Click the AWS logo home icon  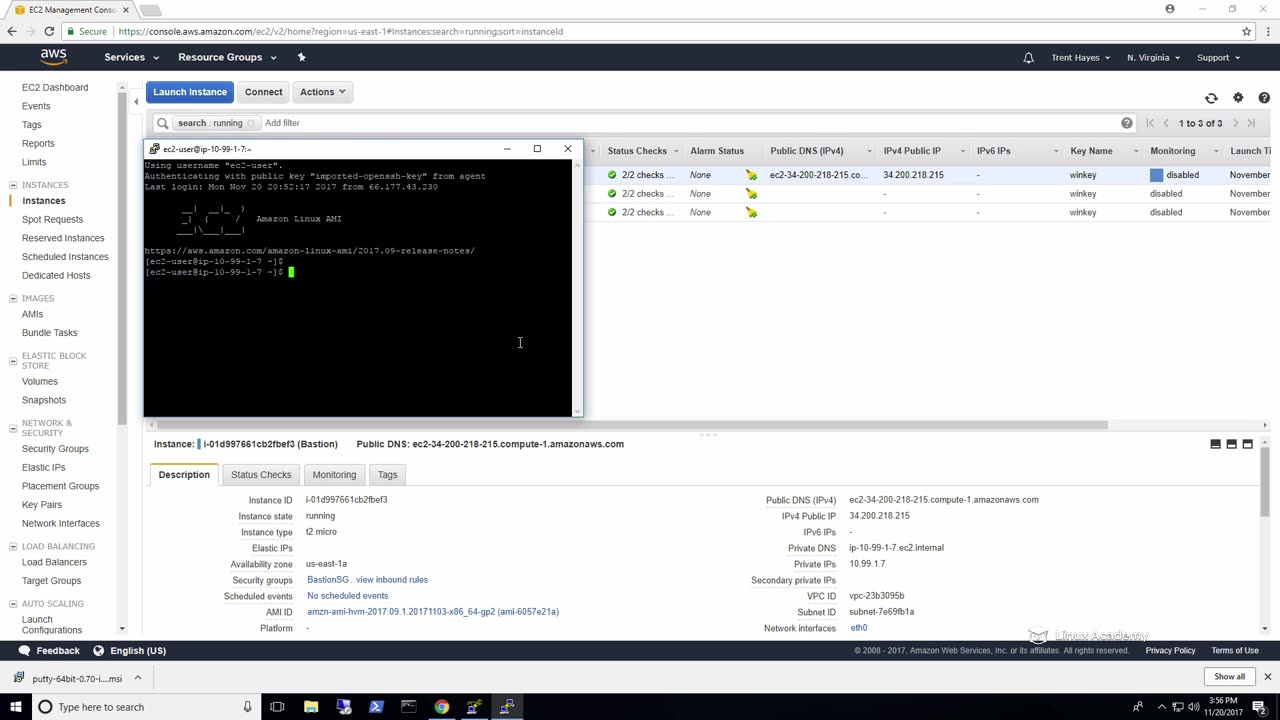point(54,57)
